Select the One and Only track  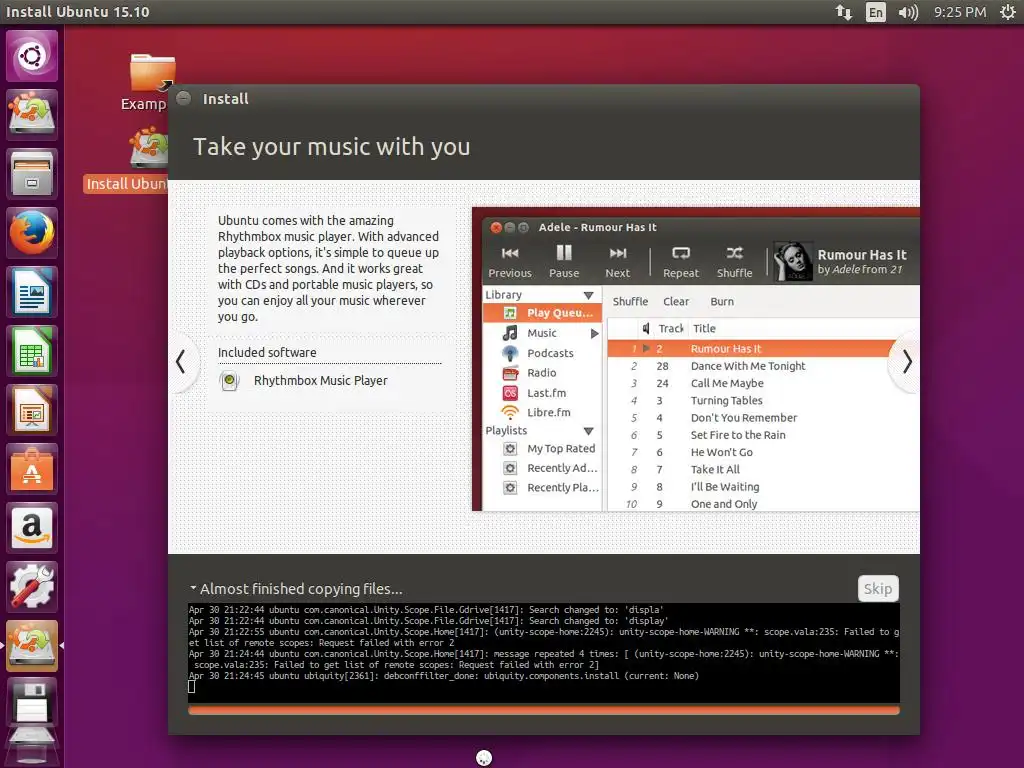click(x=763, y=504)
